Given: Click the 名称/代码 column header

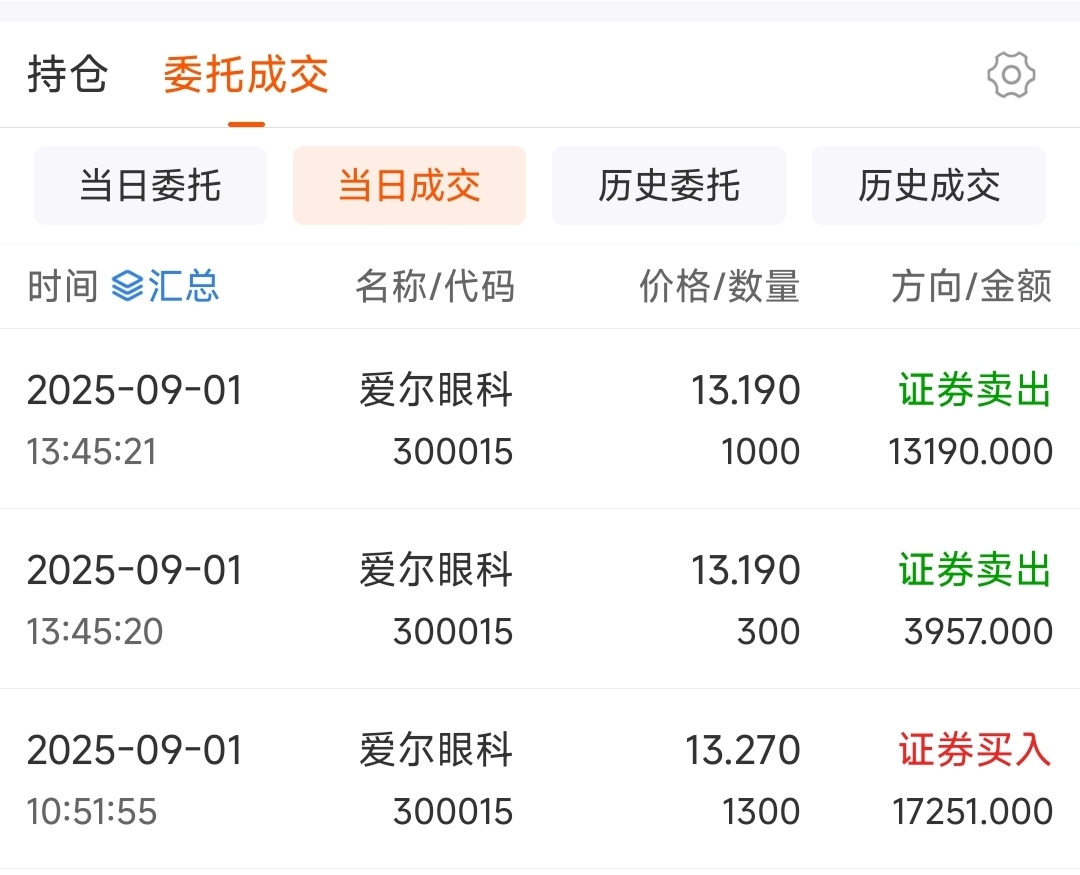Looking at the screenshot, I should [x=435, y=286].
